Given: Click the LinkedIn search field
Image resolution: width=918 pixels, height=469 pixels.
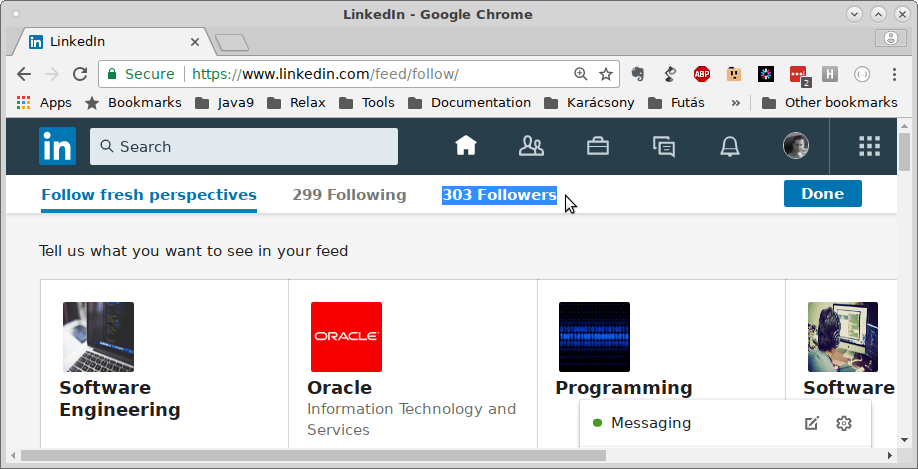Looking at the screenshot, I should click(244, 146).
